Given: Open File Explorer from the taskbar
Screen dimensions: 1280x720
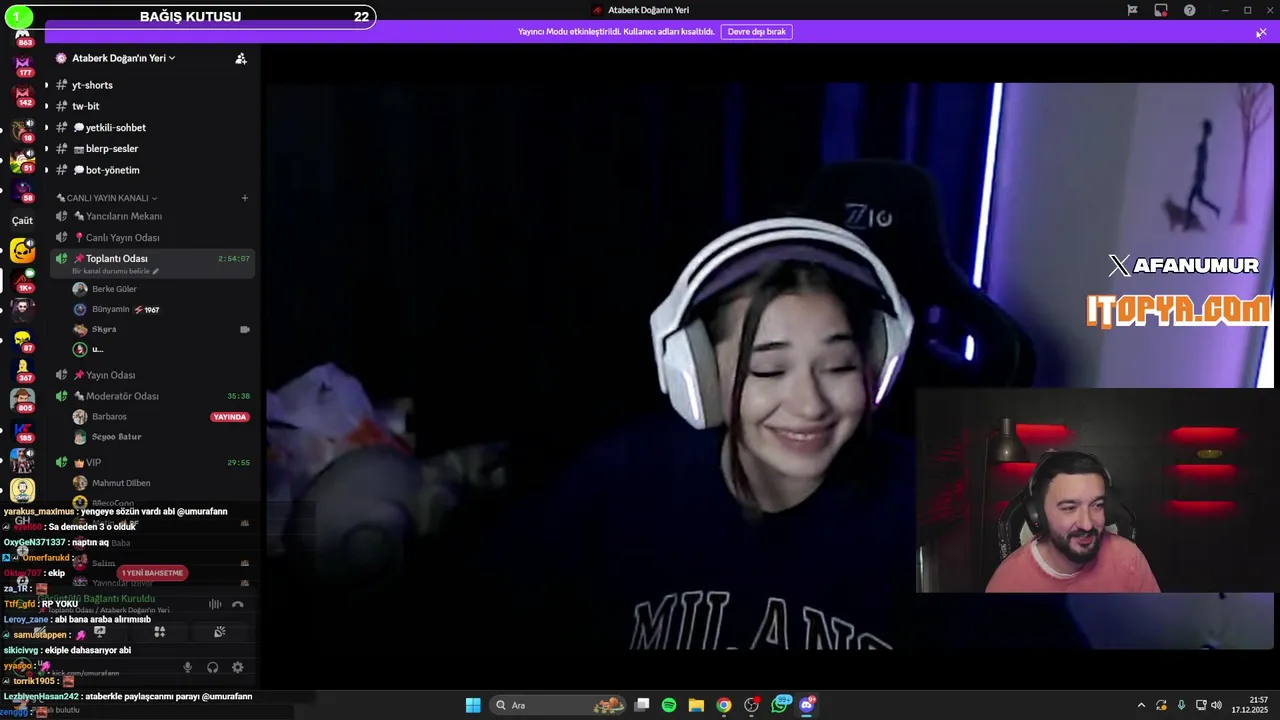Looking at the screenshot, I should (x=696, y=705).
